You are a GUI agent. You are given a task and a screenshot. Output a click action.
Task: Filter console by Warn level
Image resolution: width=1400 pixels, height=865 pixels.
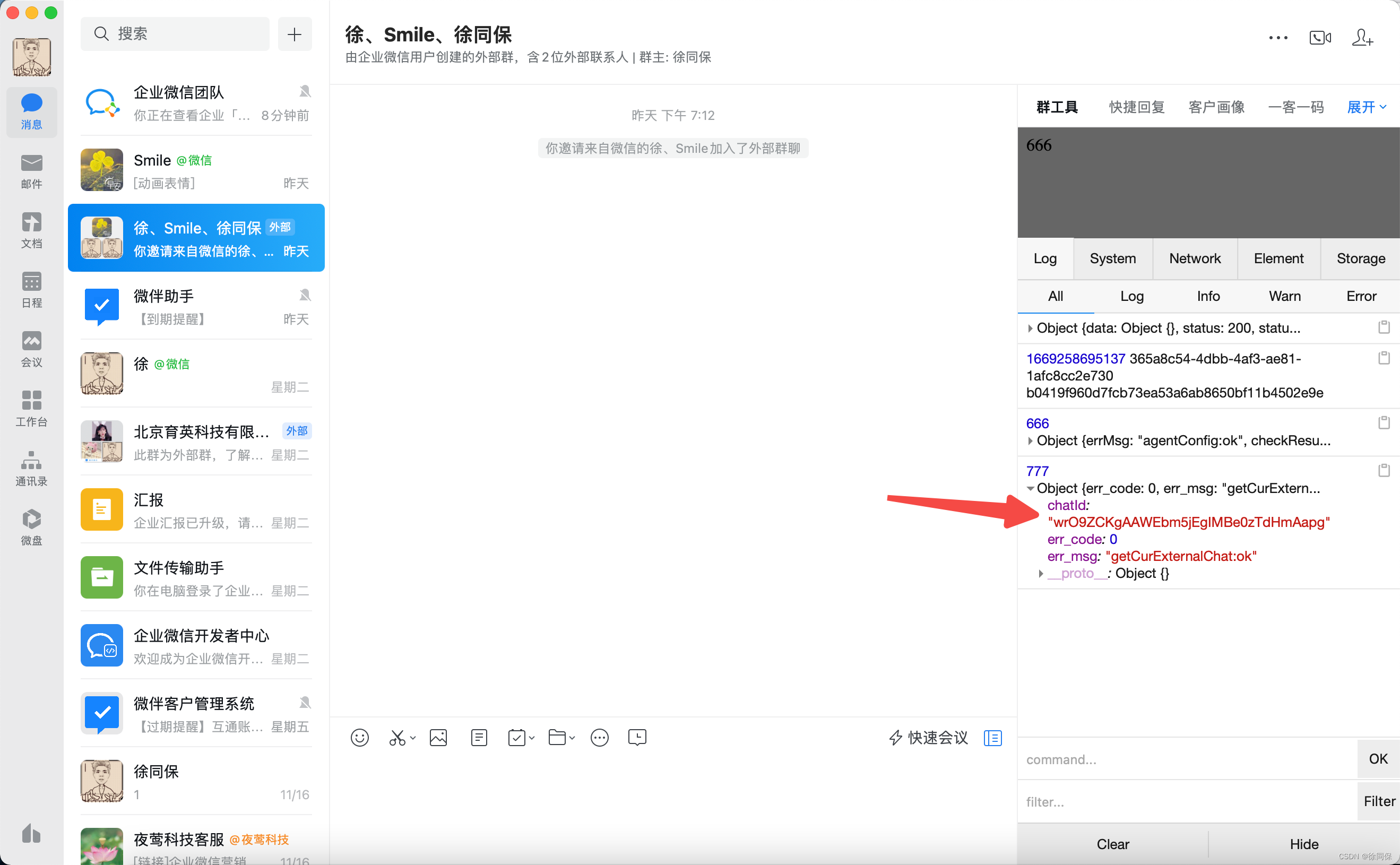(1284, 296)
